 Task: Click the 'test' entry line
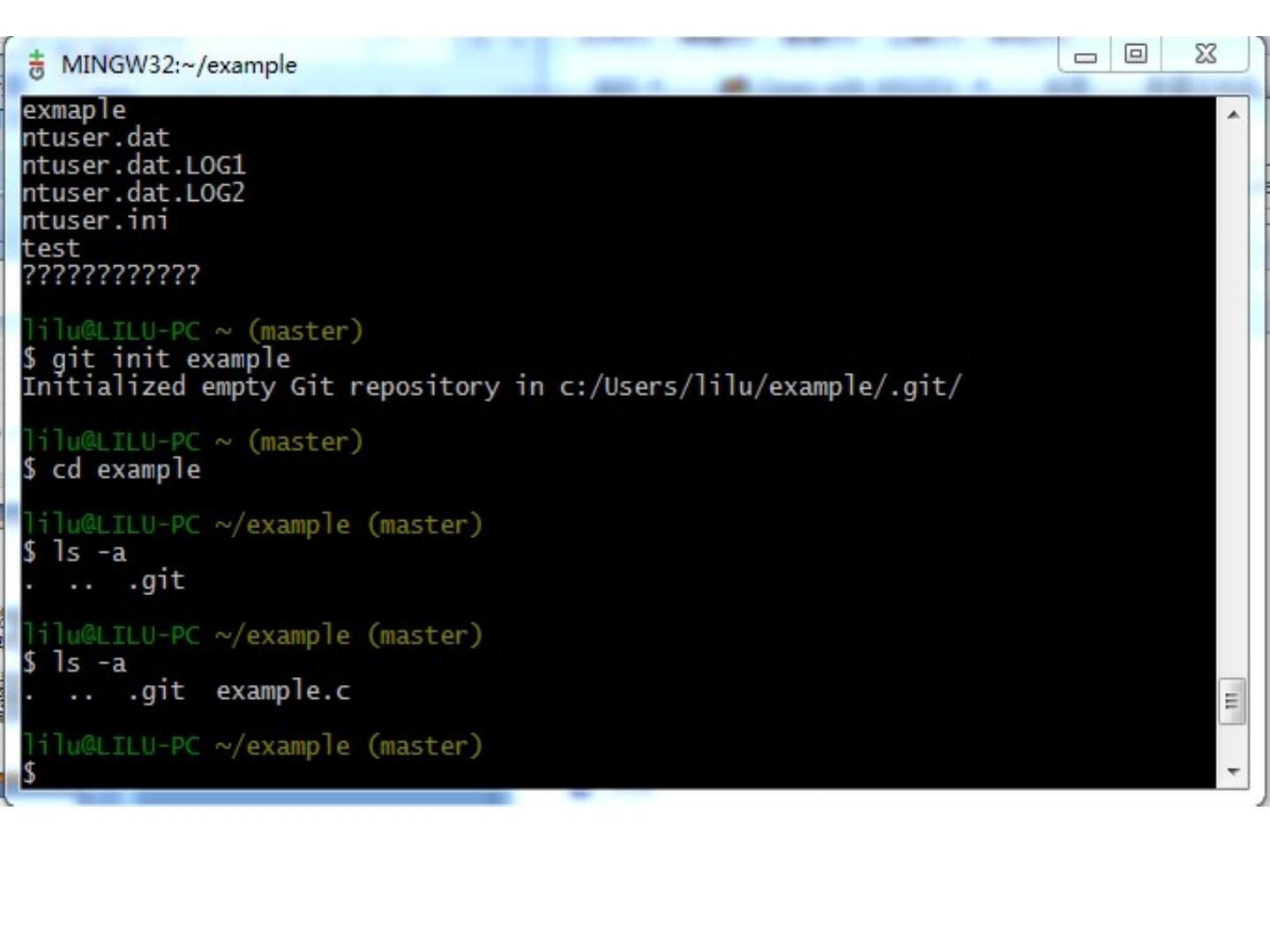point(51,248)
